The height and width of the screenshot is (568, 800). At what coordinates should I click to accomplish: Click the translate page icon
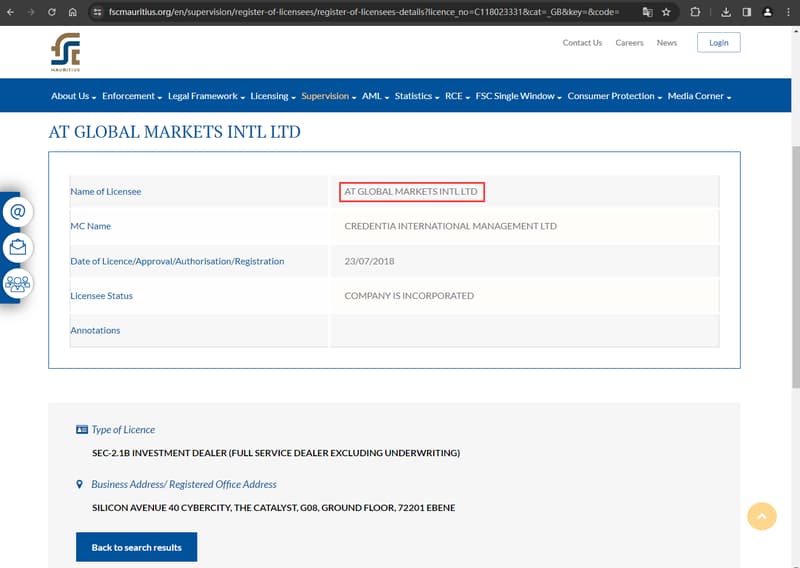click(647, 12)
